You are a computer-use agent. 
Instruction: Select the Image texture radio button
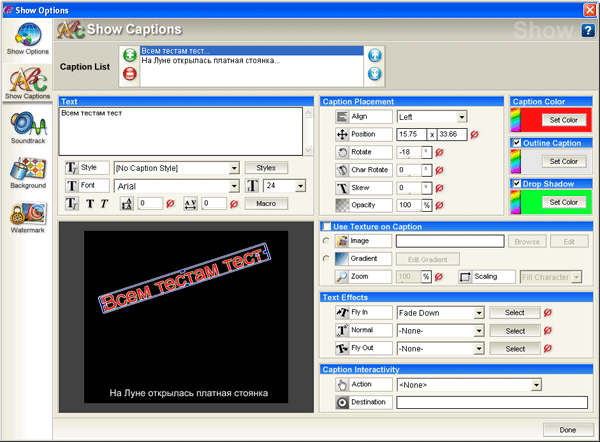click(x=326, y=241)
